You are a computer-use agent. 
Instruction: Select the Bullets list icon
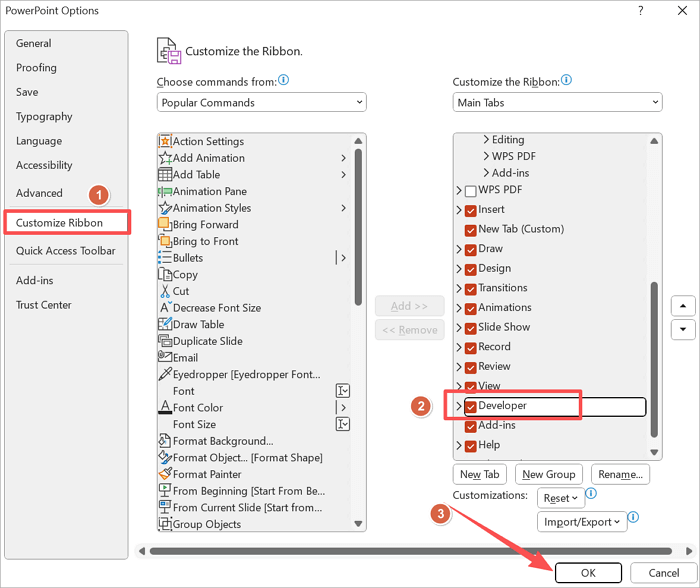tap(165, 258)
